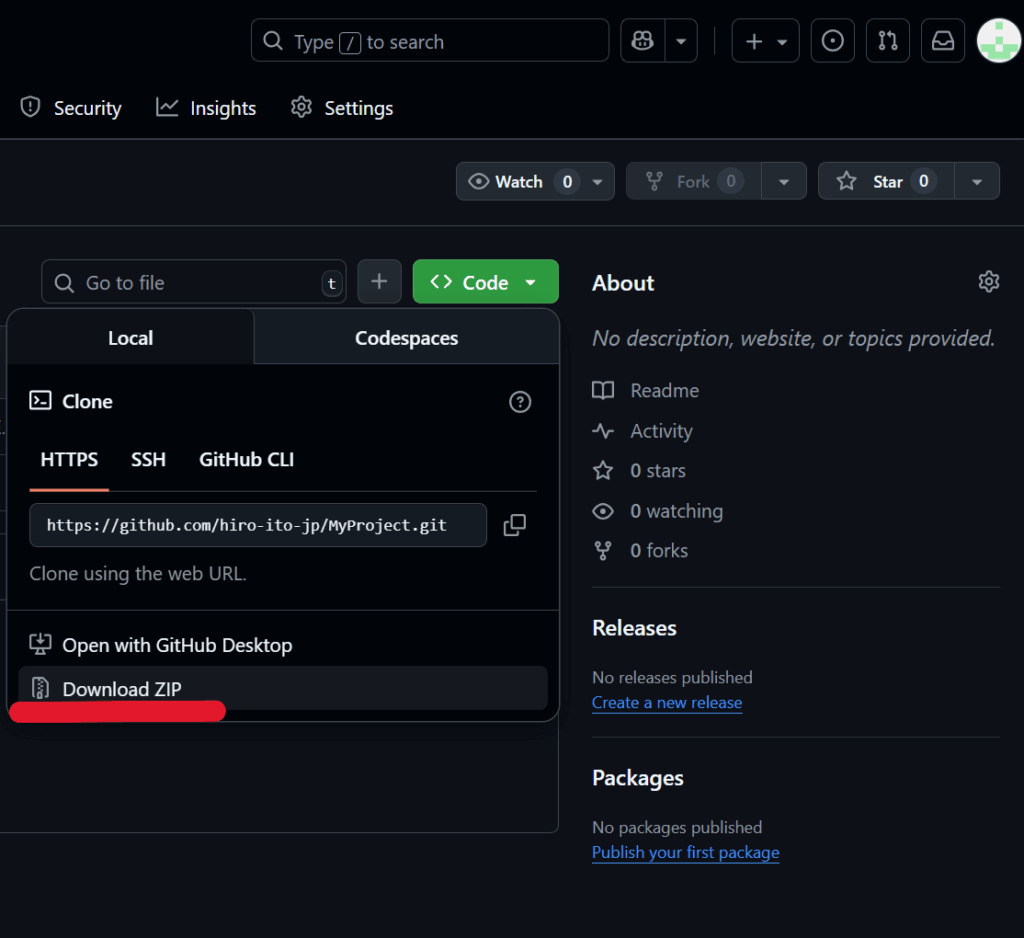1024x938 pixels.
Task: Open the Pull requests icon in header
Action: 887,41
